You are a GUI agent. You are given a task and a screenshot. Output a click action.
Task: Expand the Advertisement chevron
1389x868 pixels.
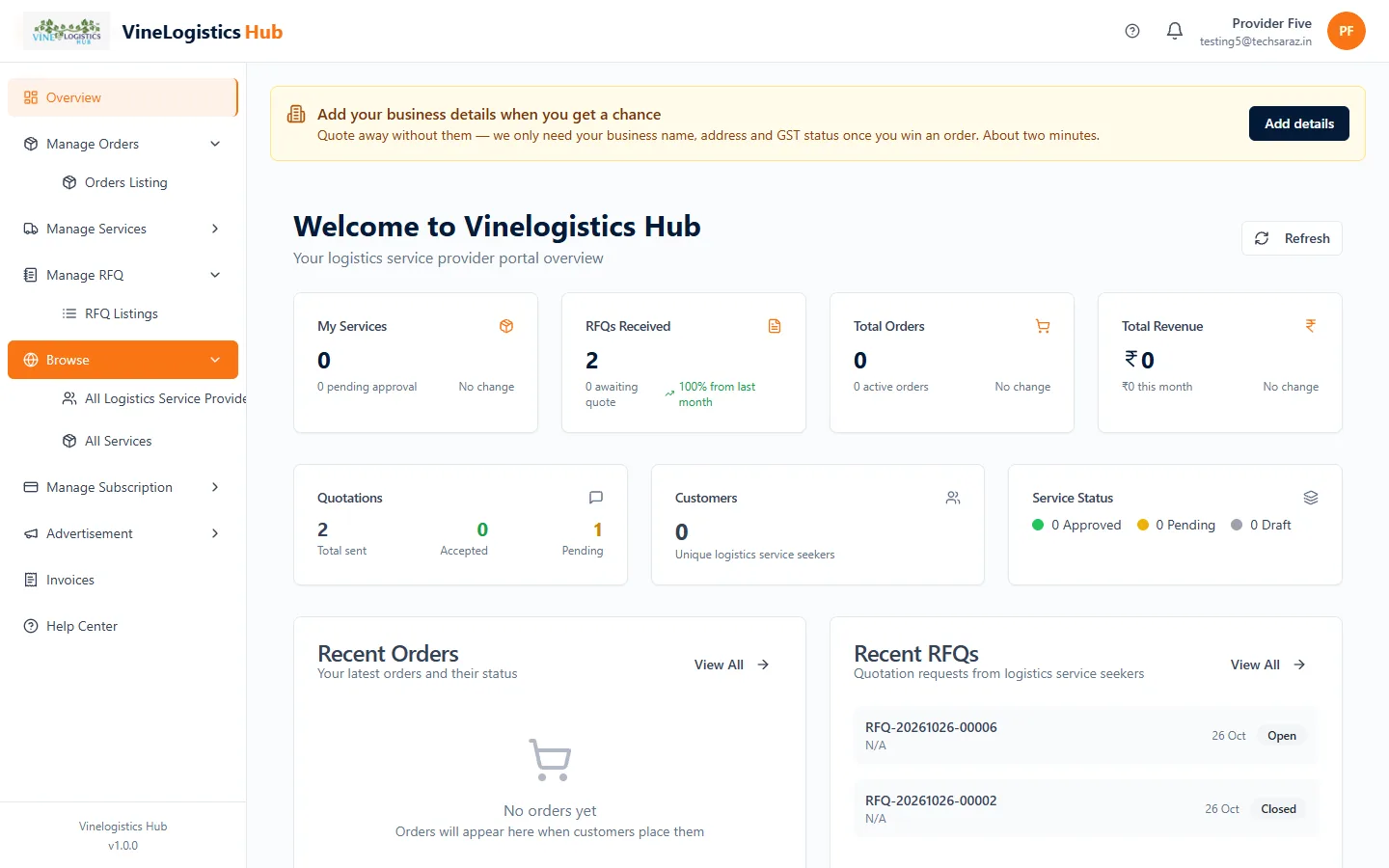point(215,533)
